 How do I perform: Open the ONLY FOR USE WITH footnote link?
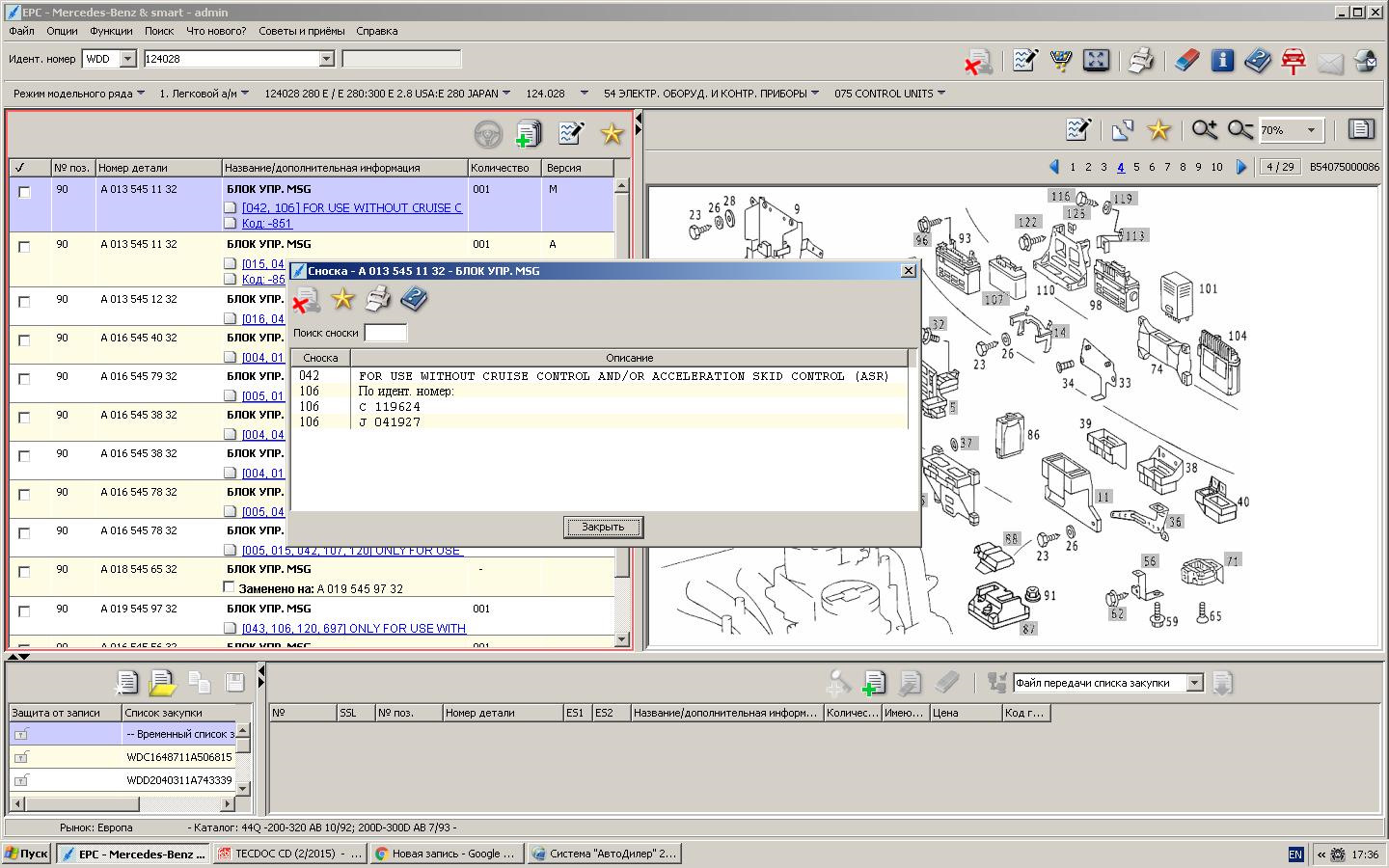(353, 628)
